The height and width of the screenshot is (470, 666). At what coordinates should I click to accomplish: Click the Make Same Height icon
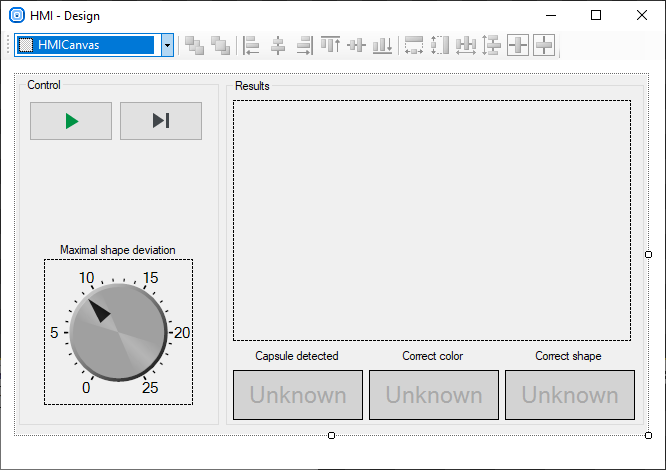point(440,45)
